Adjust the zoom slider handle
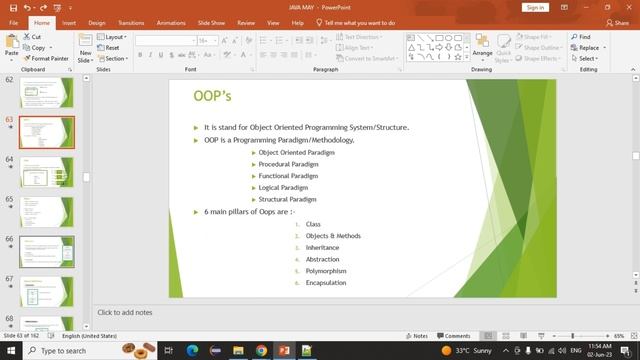 pos(573,336)
